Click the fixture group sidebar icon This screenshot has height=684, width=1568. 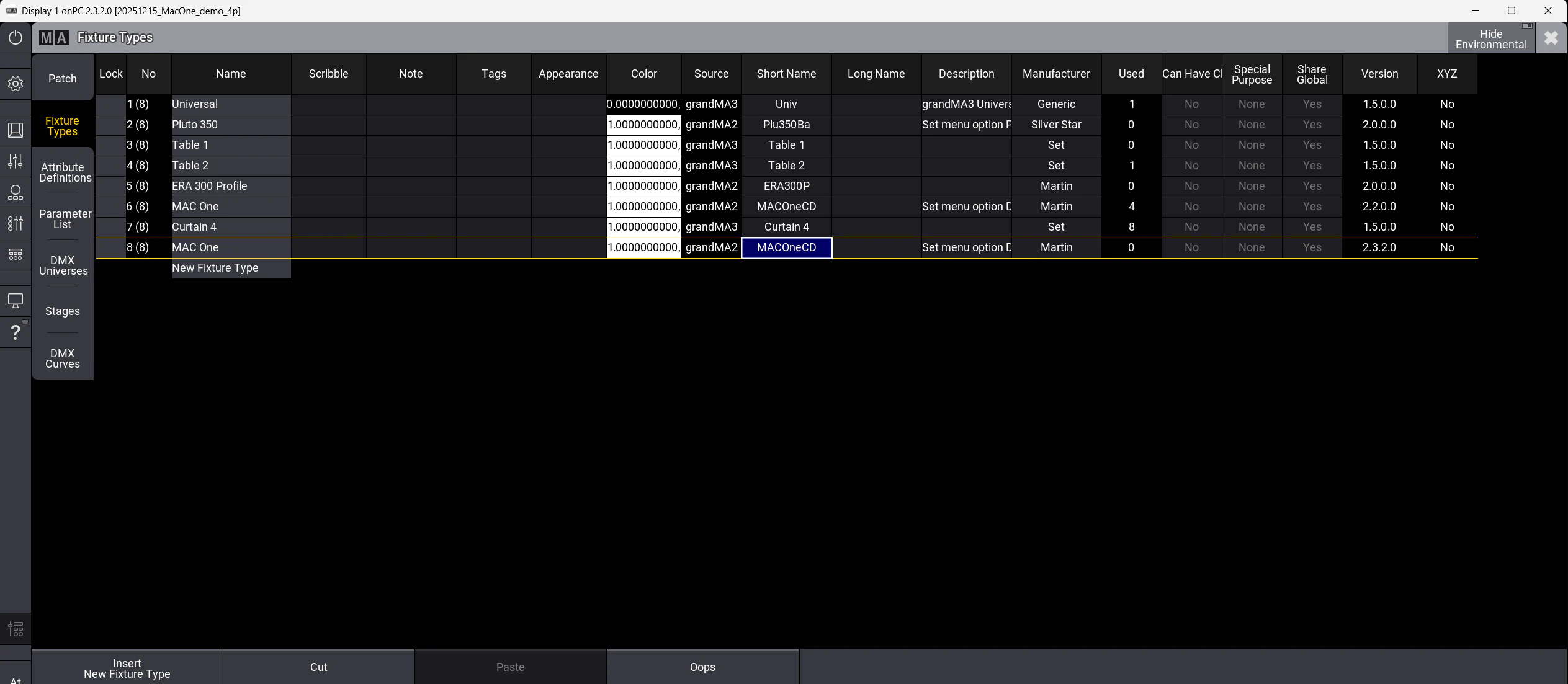pos(16,192)
